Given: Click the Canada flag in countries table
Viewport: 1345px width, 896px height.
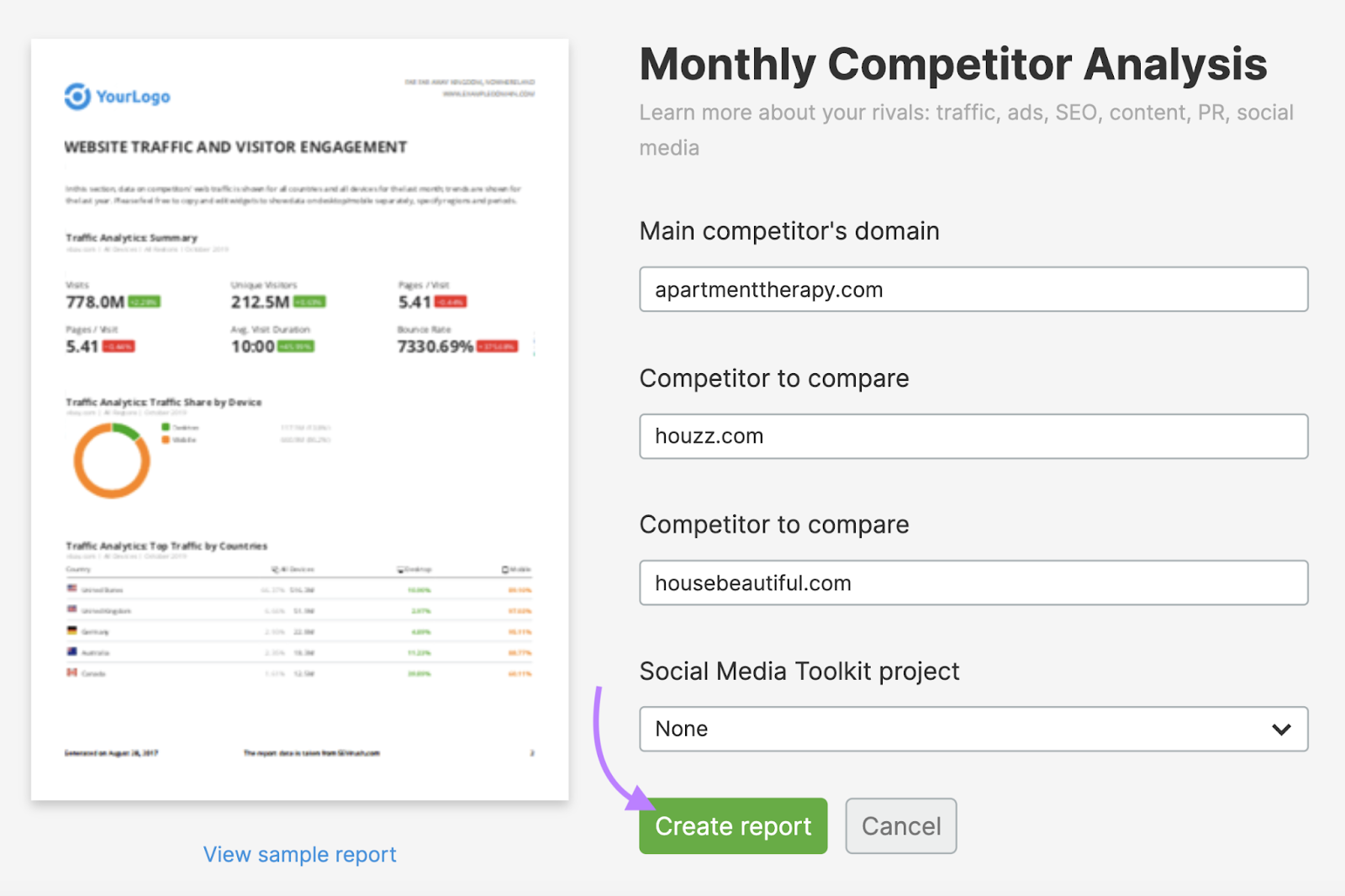Looking at the screenshot, I should (x=72, y=672).
